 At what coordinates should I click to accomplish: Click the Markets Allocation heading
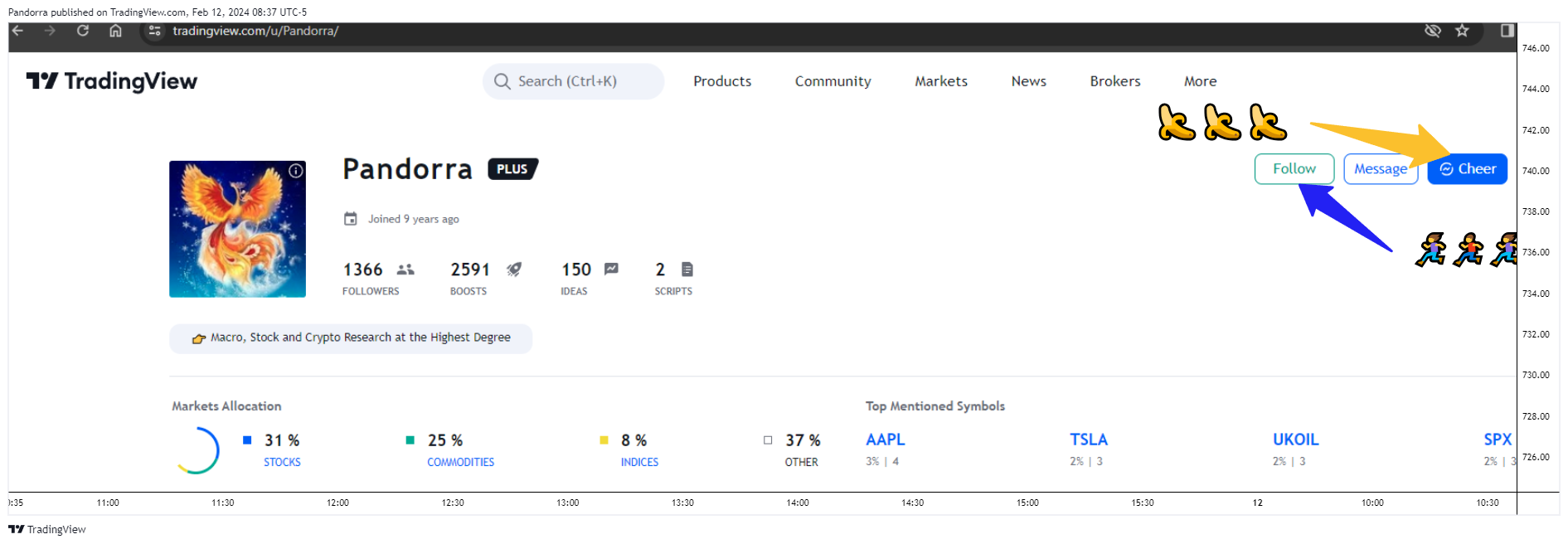[x=226, y=406]
